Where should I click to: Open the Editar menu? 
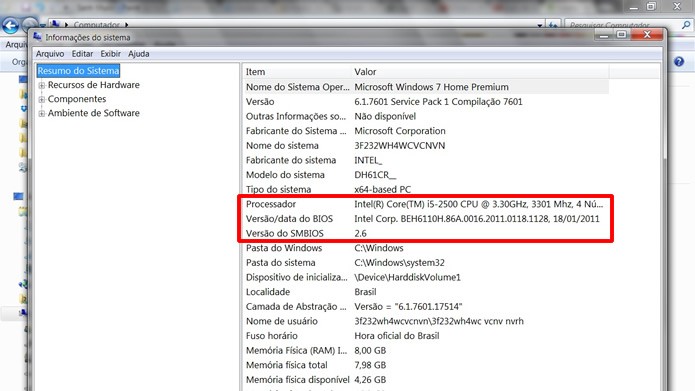pyautogui.click(x=82, y=54)
